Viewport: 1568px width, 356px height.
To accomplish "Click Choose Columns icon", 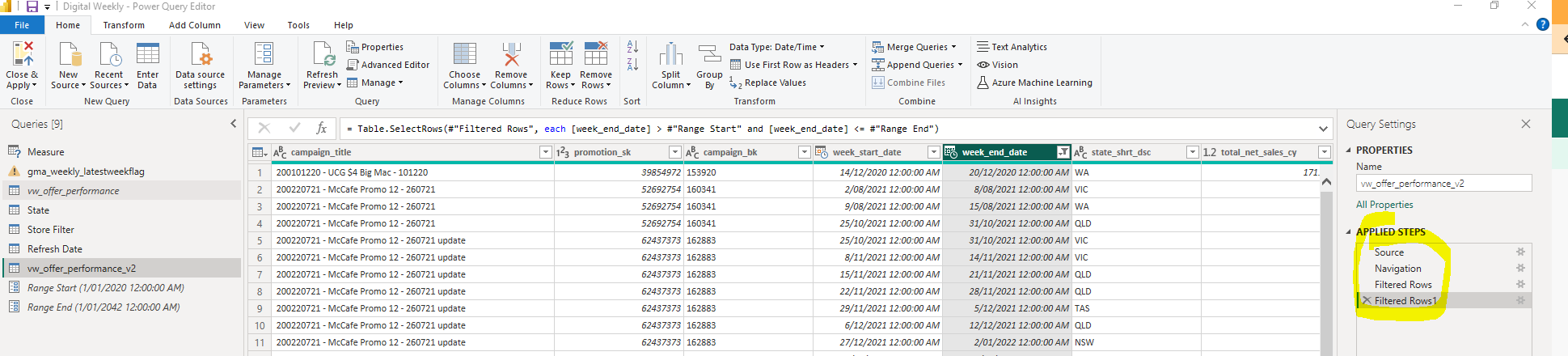I will click(465, 53).
